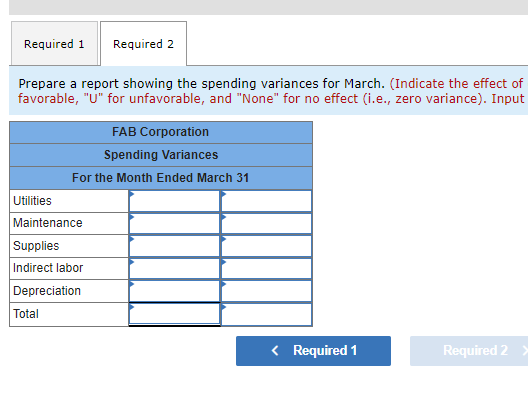Click the For the Month Ended March 31 header
This screenshot has height=417, width=528.
(x=161, y=178)
